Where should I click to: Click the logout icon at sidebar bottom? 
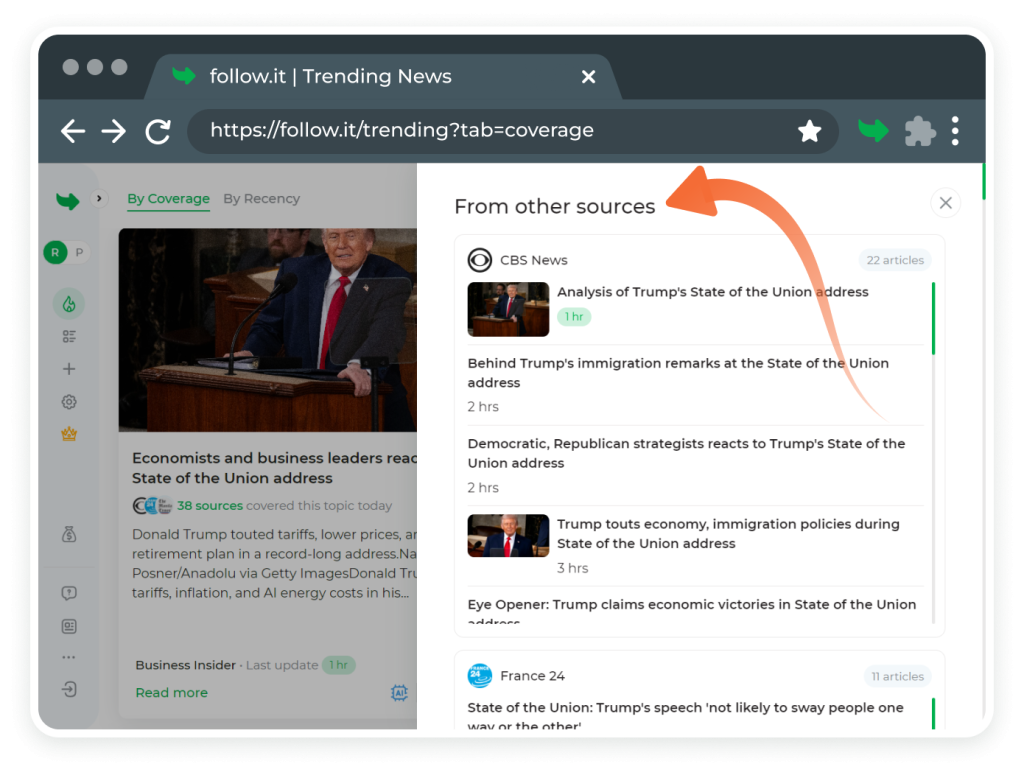tap(69, 689)
